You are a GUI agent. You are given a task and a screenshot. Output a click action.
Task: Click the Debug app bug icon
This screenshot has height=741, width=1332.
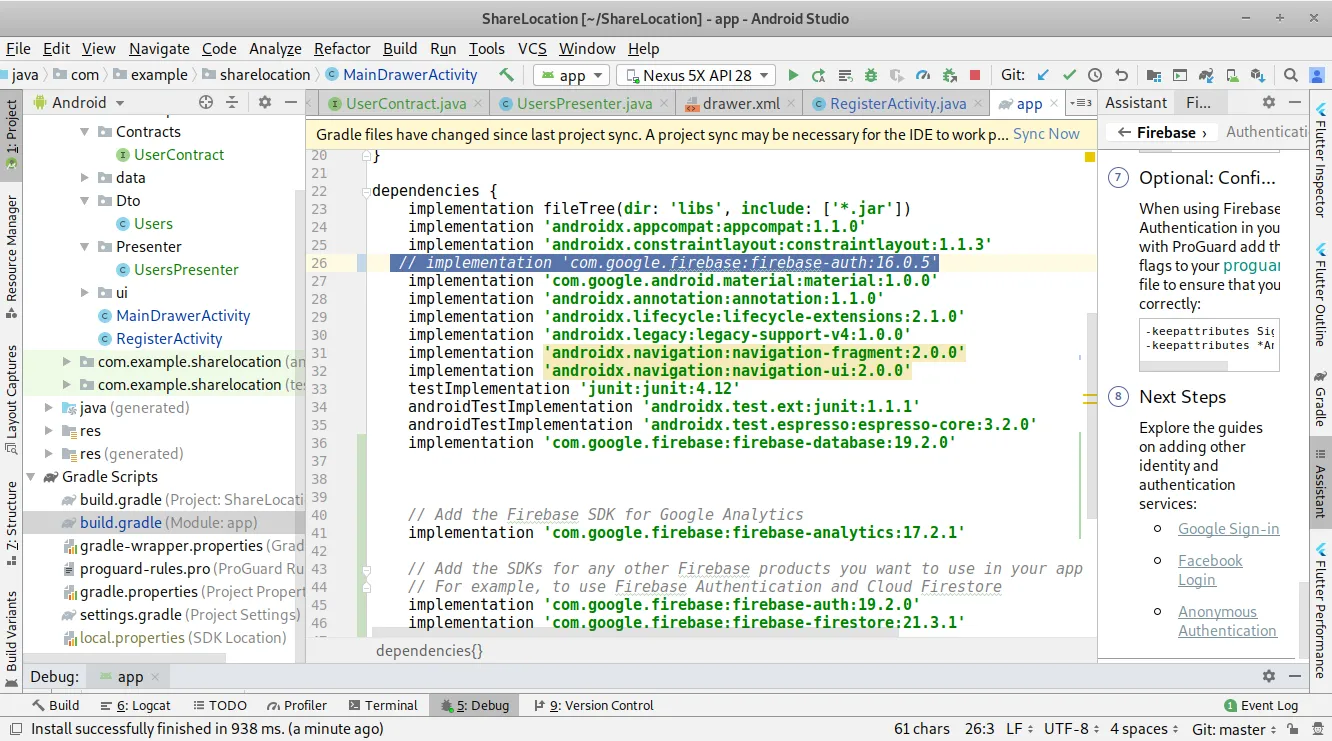click(871, 75)
